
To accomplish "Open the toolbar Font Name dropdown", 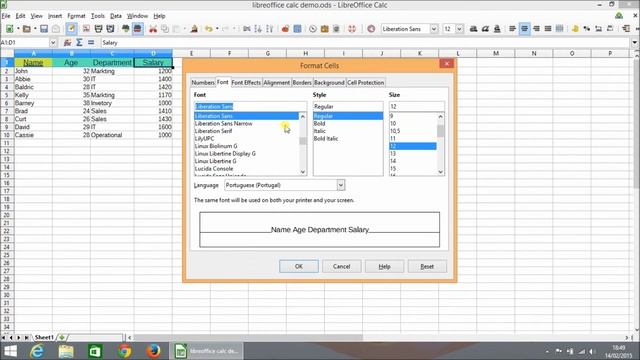I will (434, 29).
